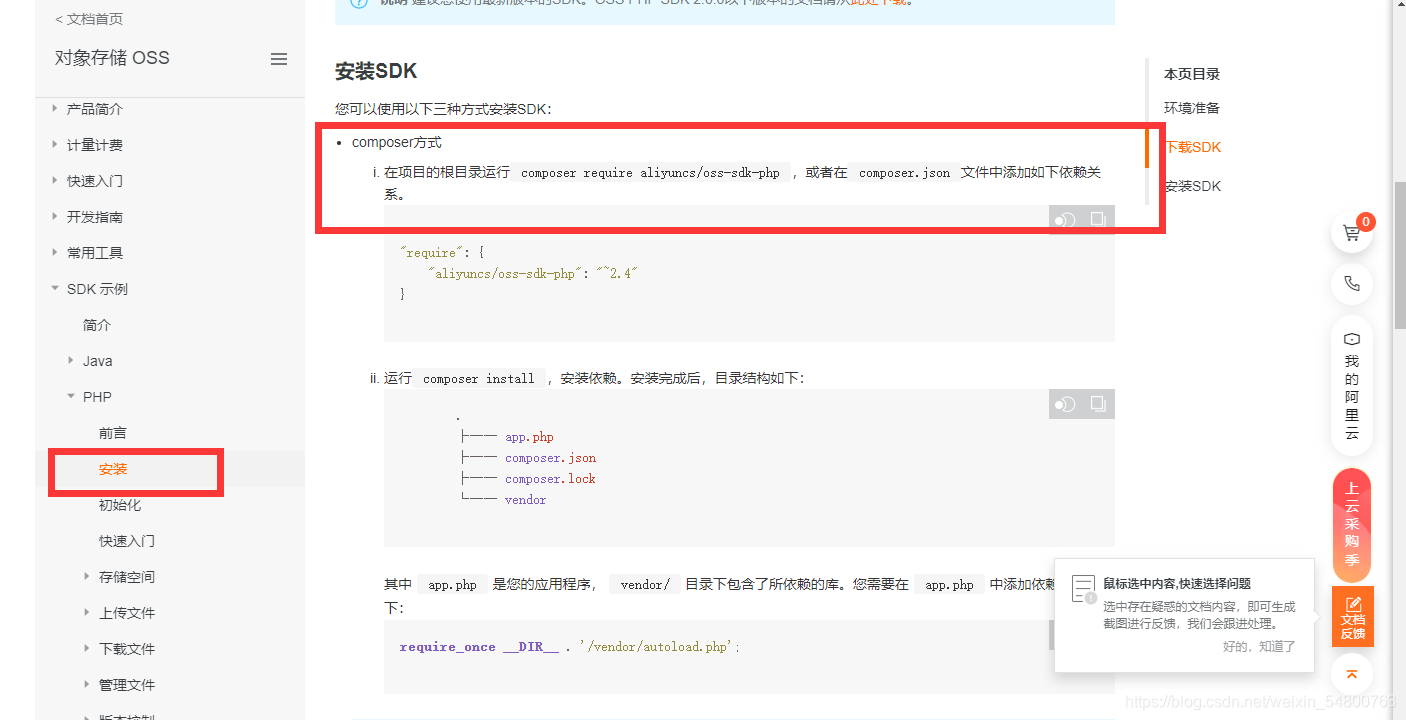
Task: Expand 管理文件 under PHP
Action: (x=87, y=684)
